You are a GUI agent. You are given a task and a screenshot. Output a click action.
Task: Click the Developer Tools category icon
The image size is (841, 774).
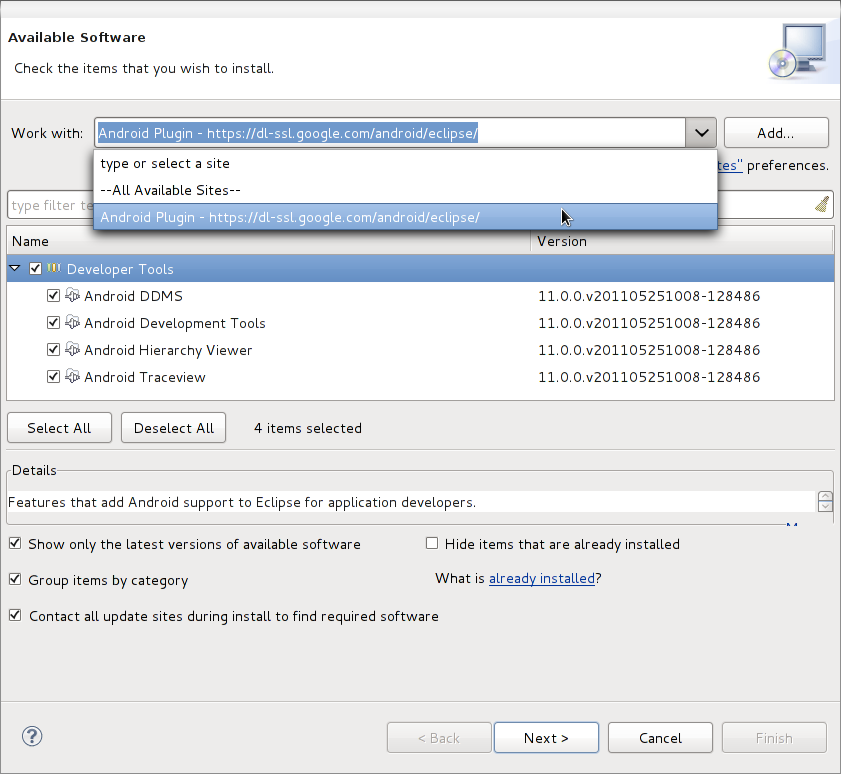(x=54, y=268)
